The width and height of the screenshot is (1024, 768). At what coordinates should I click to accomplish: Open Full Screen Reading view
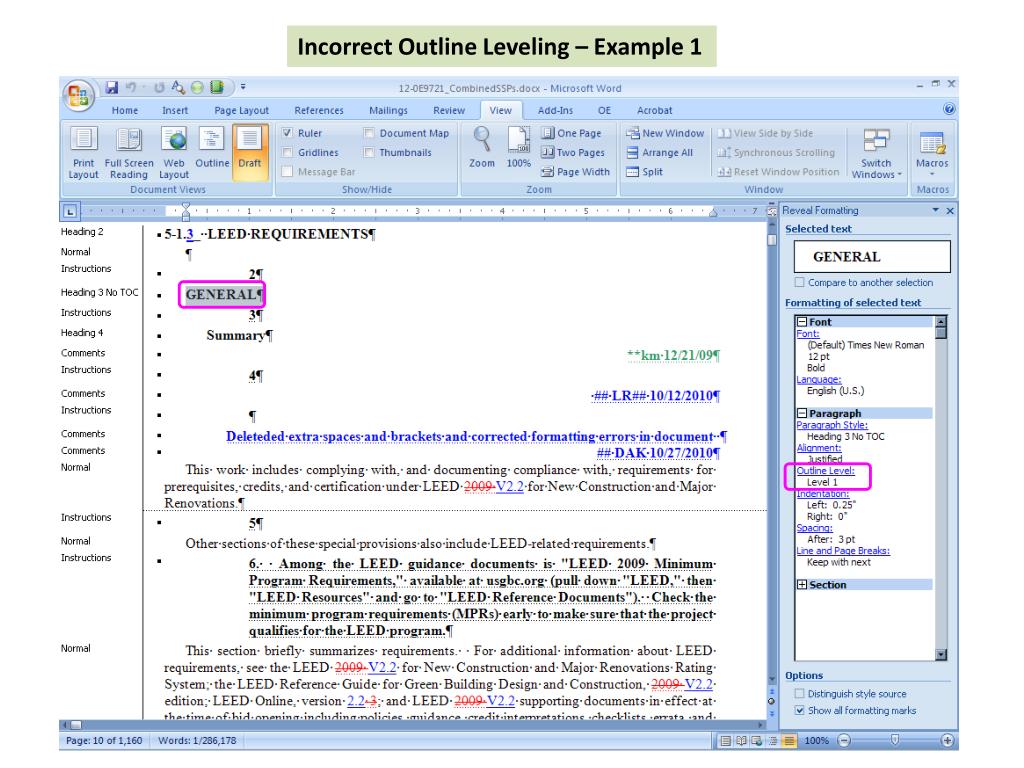pos(129,153)
